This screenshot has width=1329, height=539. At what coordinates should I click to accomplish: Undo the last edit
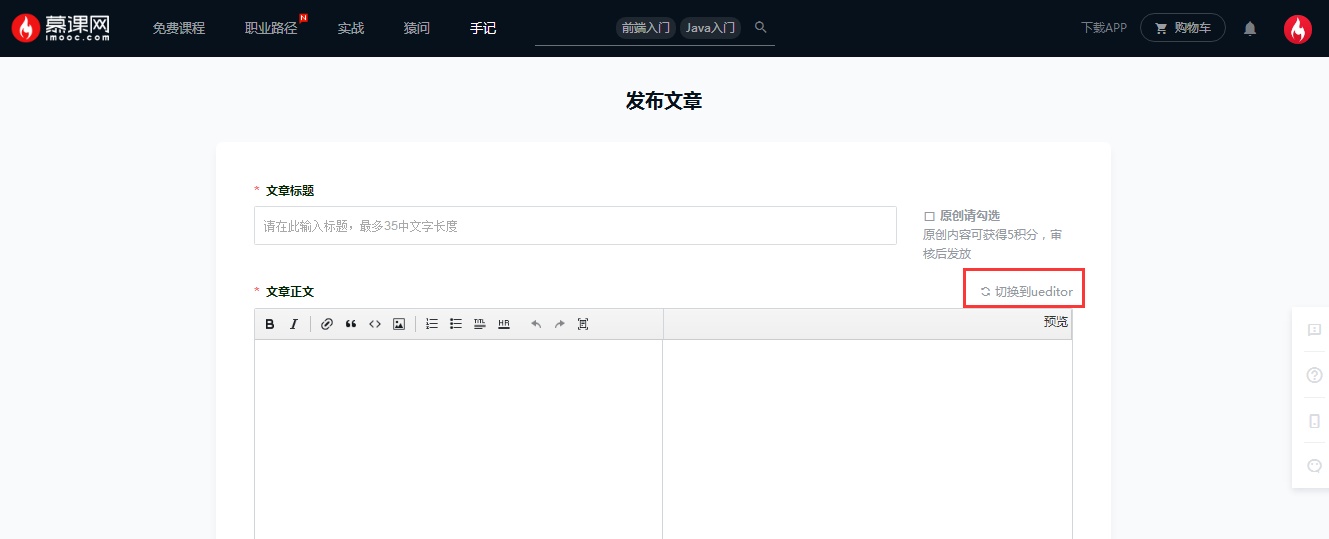click(536, 324)
